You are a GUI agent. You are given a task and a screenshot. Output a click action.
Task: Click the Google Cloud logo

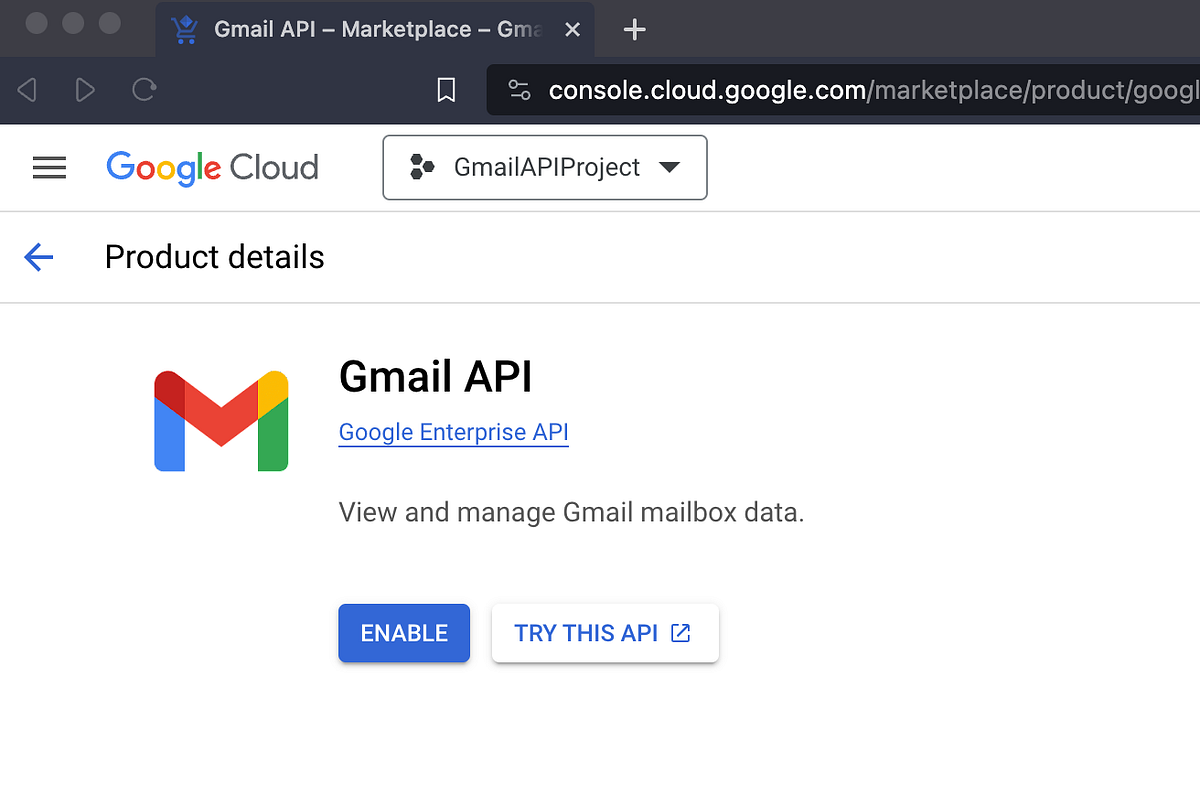point(212,167)
